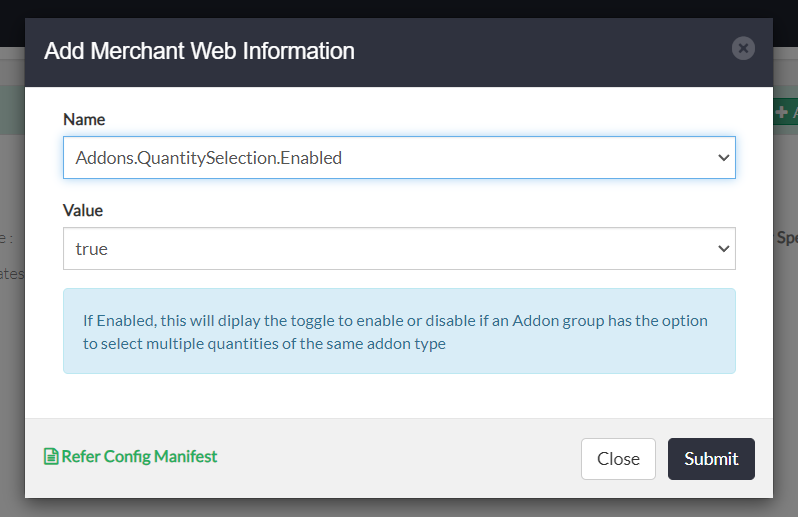Click the Value field showing true
The height and width of the screenshot is (517, 798).
click(390, 249)
